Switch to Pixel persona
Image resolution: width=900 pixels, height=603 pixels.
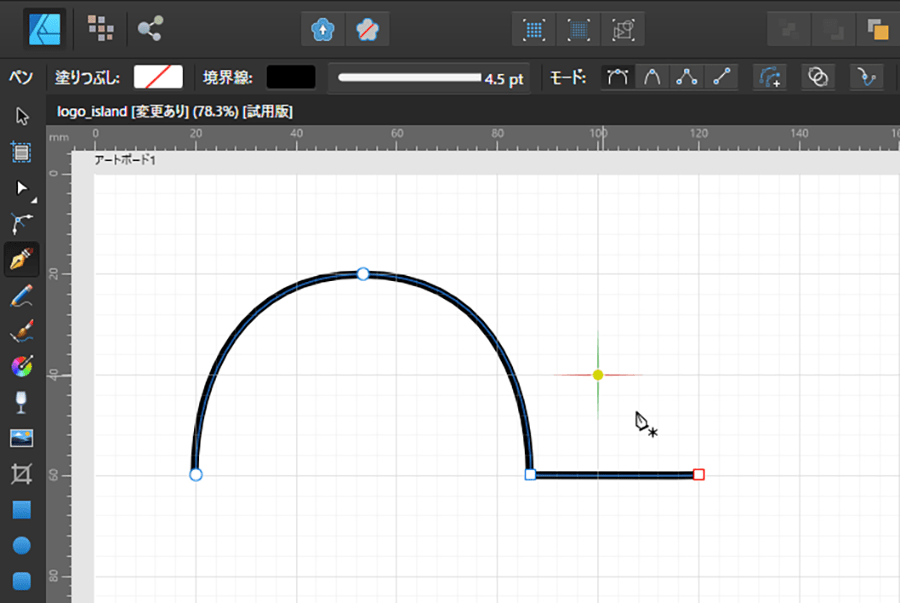pyautogui.click(x=100, y=28)
